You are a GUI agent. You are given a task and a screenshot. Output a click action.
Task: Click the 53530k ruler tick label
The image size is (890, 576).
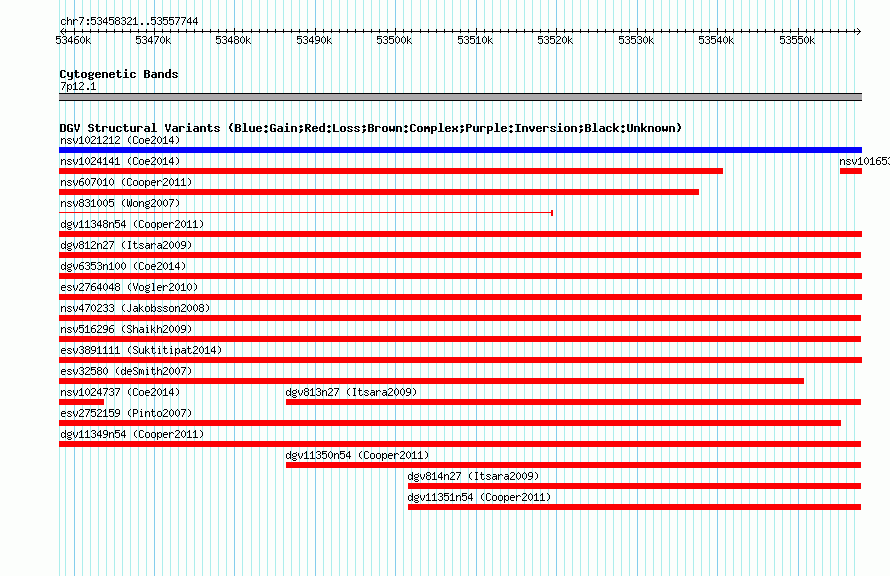pyautogui.click(x=636, y=40)
